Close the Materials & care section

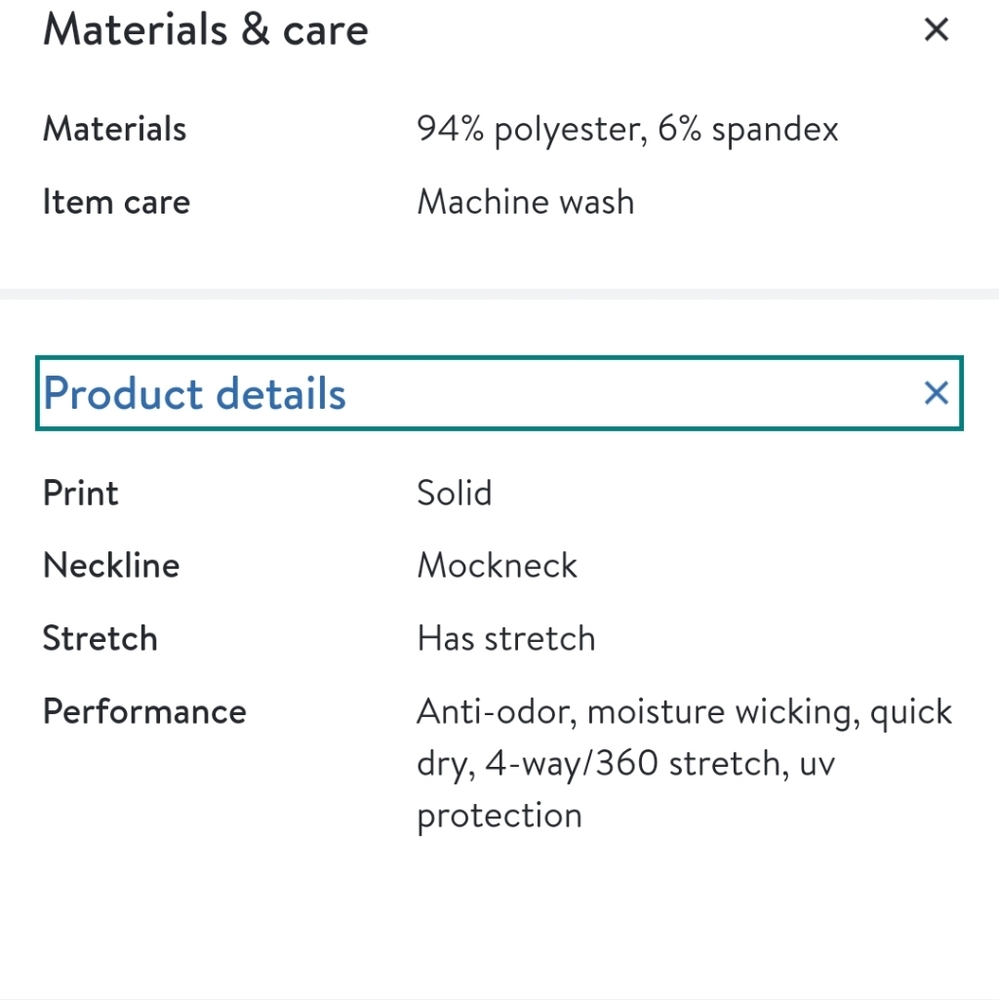[x=935, y=30]
